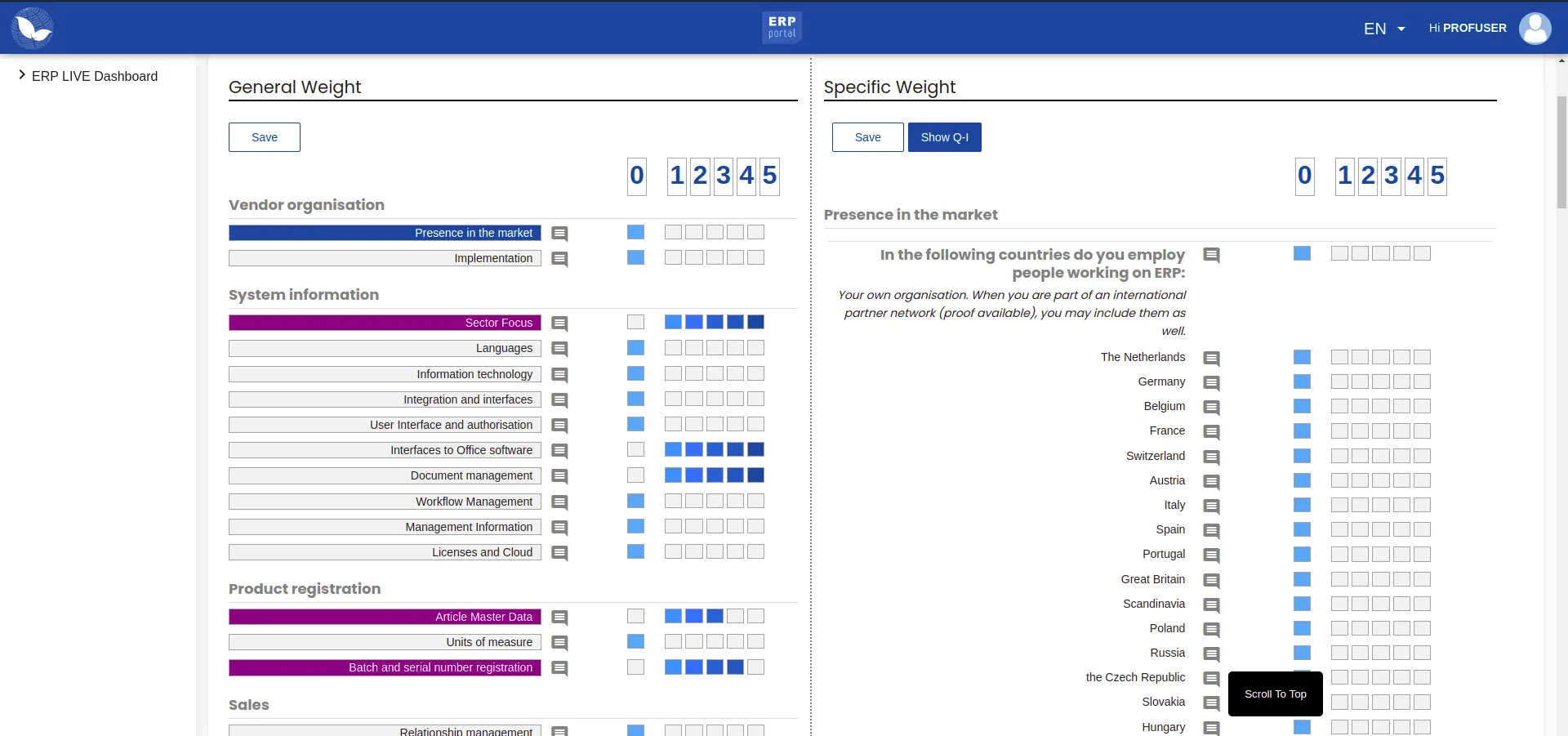This screenshot has width=1568, height=736.
Task: Open comment icon next to Sector Focus
Action: (559, 323)
